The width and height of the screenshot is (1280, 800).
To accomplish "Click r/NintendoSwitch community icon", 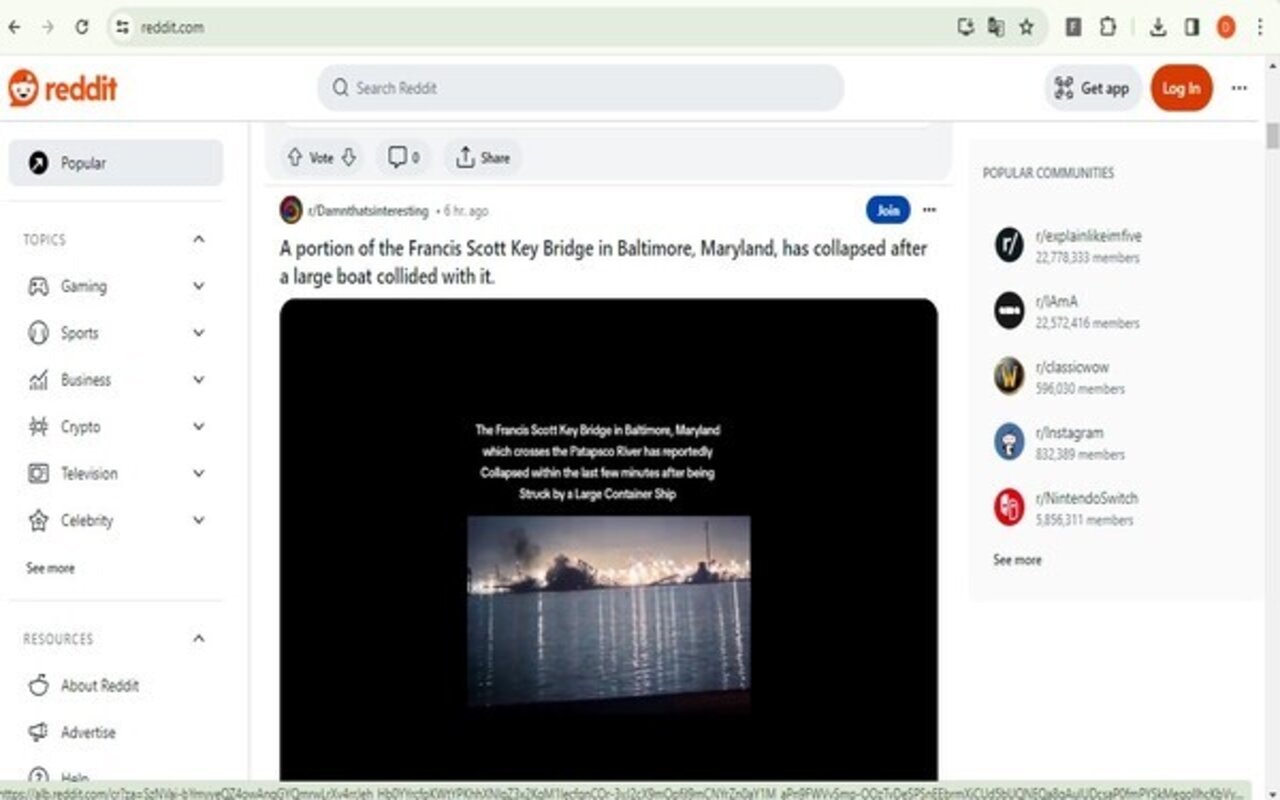I will click(1009, 507).
